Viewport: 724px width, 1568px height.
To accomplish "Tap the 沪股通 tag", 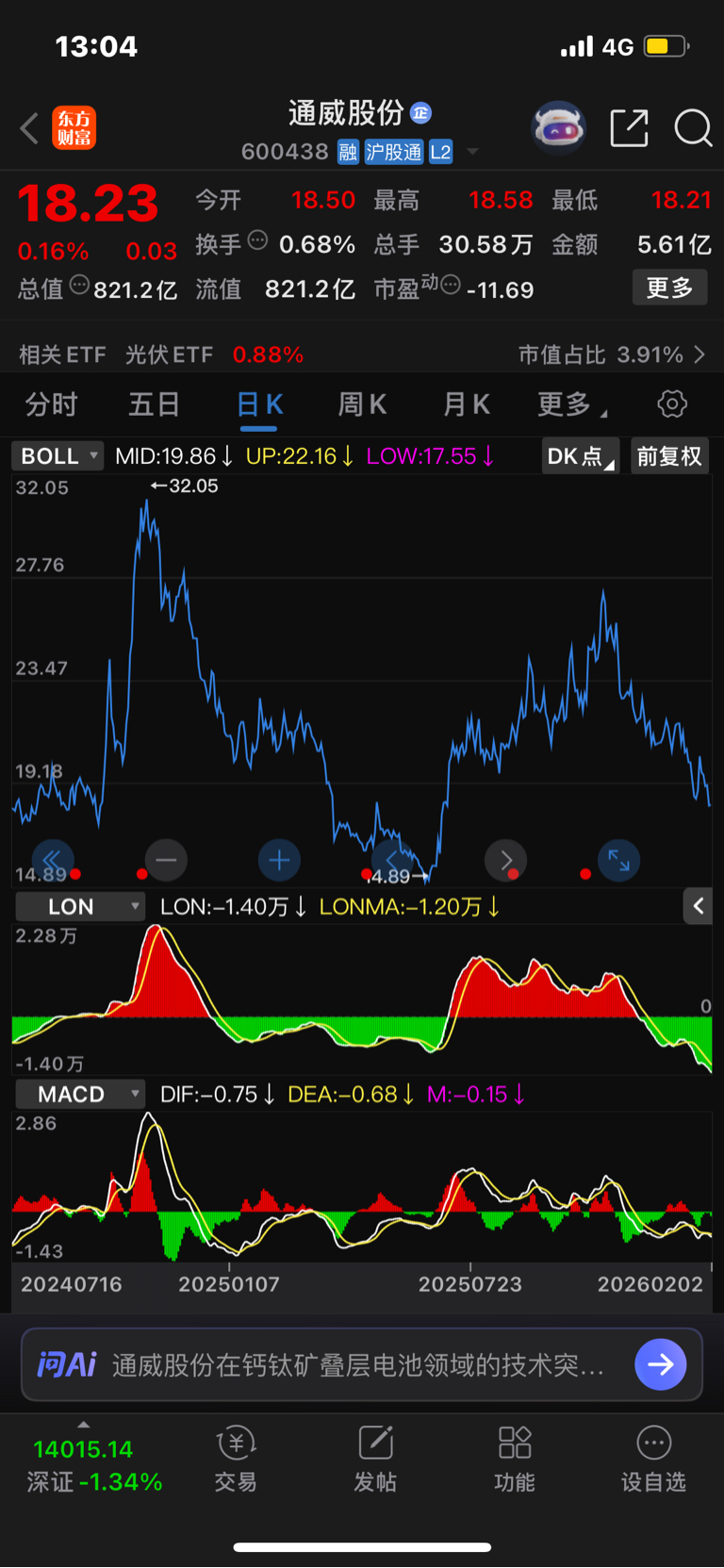I will [394, 152].
